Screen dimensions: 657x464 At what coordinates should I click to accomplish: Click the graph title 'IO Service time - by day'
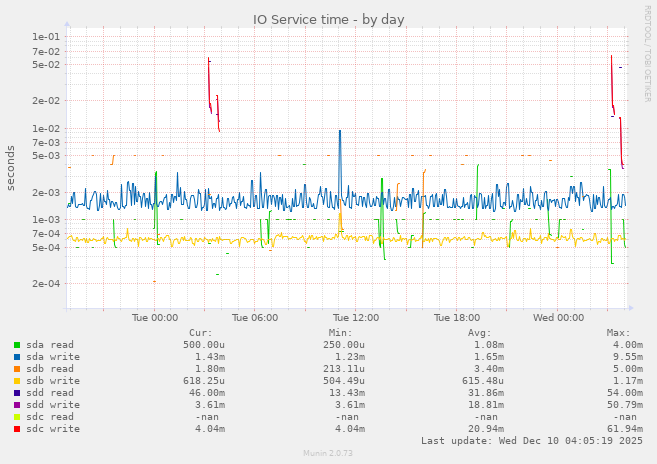(x=328, y=20)
